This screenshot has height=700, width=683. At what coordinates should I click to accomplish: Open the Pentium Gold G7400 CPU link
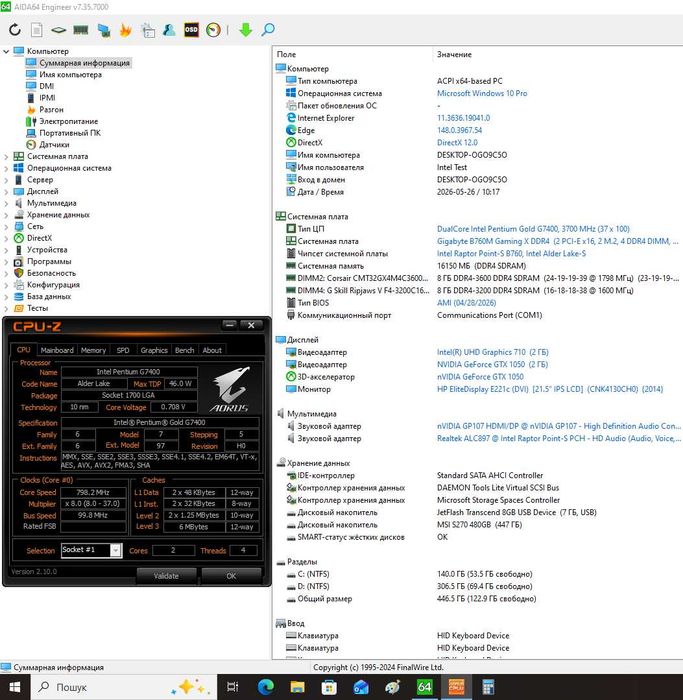533,229
